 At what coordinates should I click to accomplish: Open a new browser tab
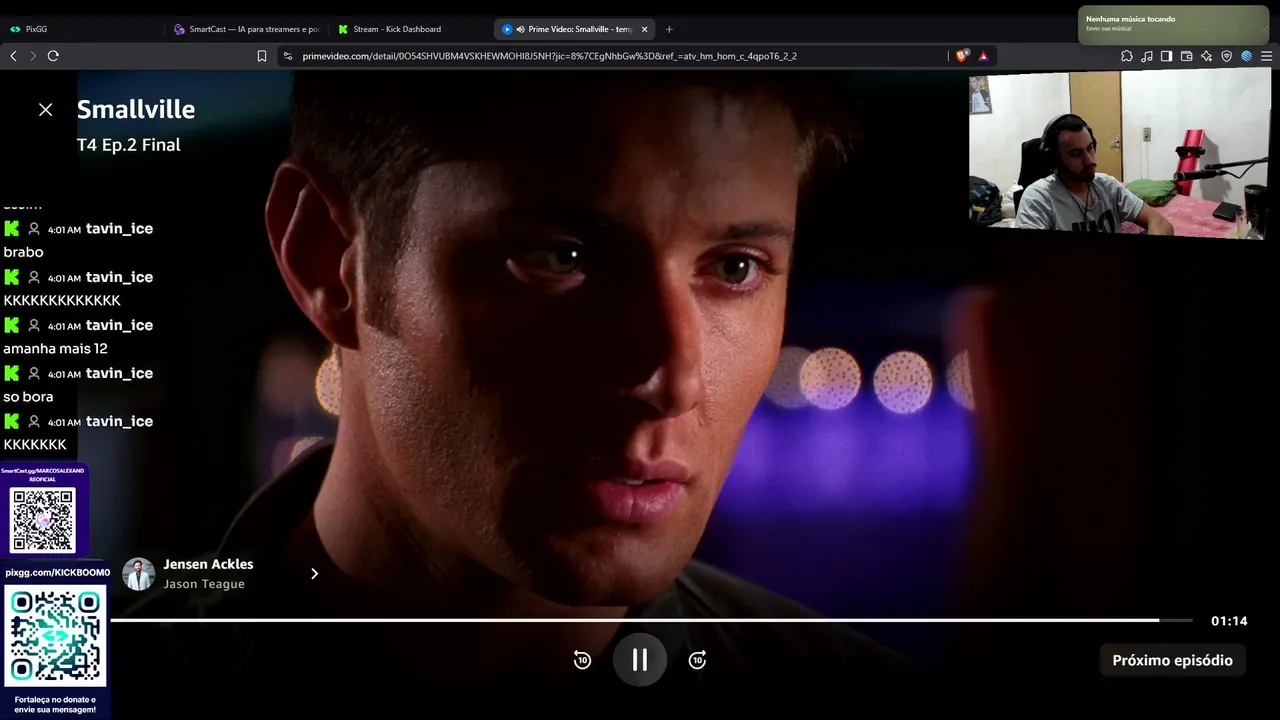(x=669, y=29)
